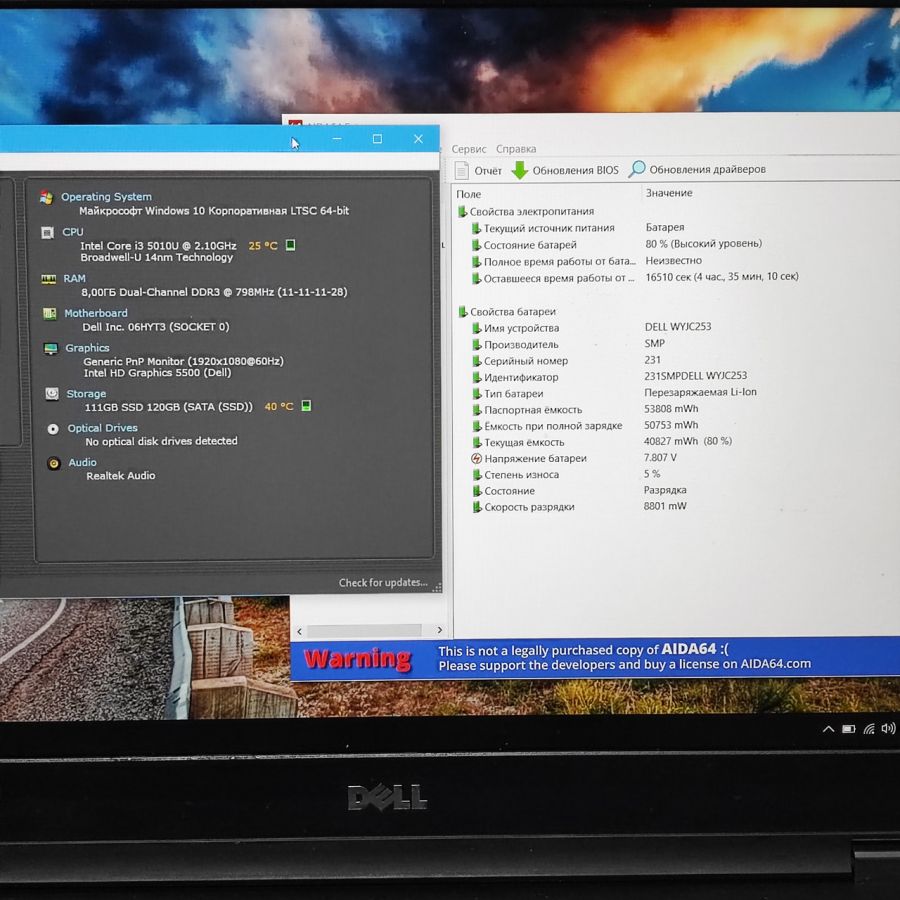The height and width of the screenshot is (900, 900).
Task: Select the Свойства батареи group row
Action: click(x=507, y=312)
